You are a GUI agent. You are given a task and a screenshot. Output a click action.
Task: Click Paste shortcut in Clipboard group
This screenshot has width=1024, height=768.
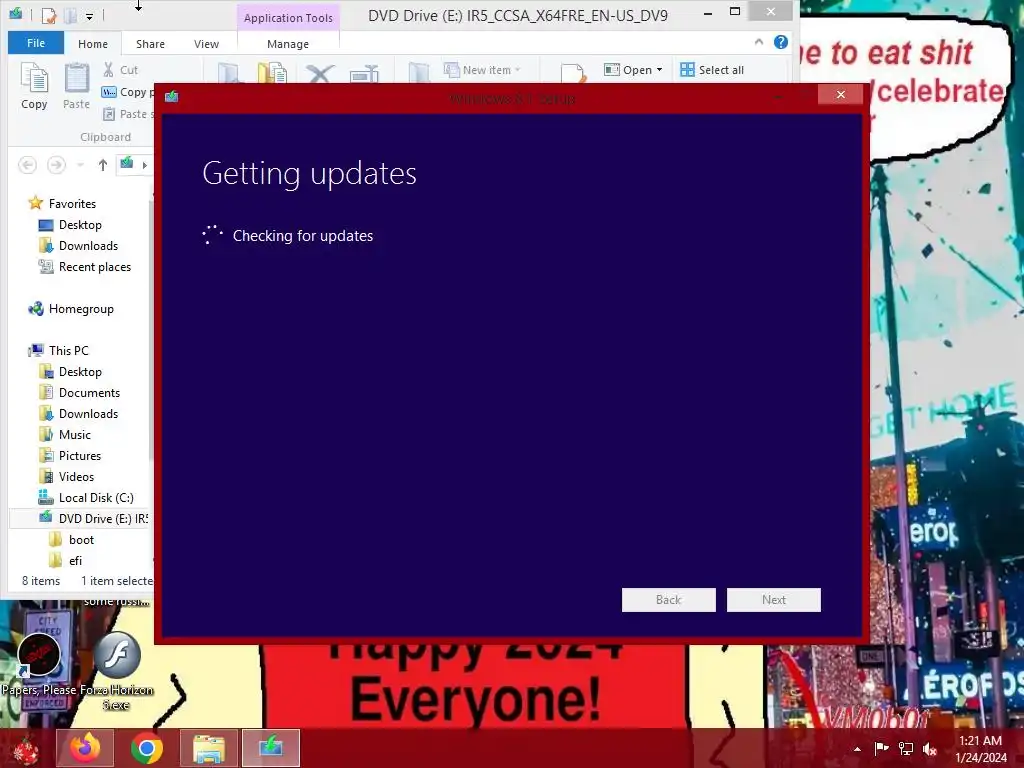tap(128, 114)
